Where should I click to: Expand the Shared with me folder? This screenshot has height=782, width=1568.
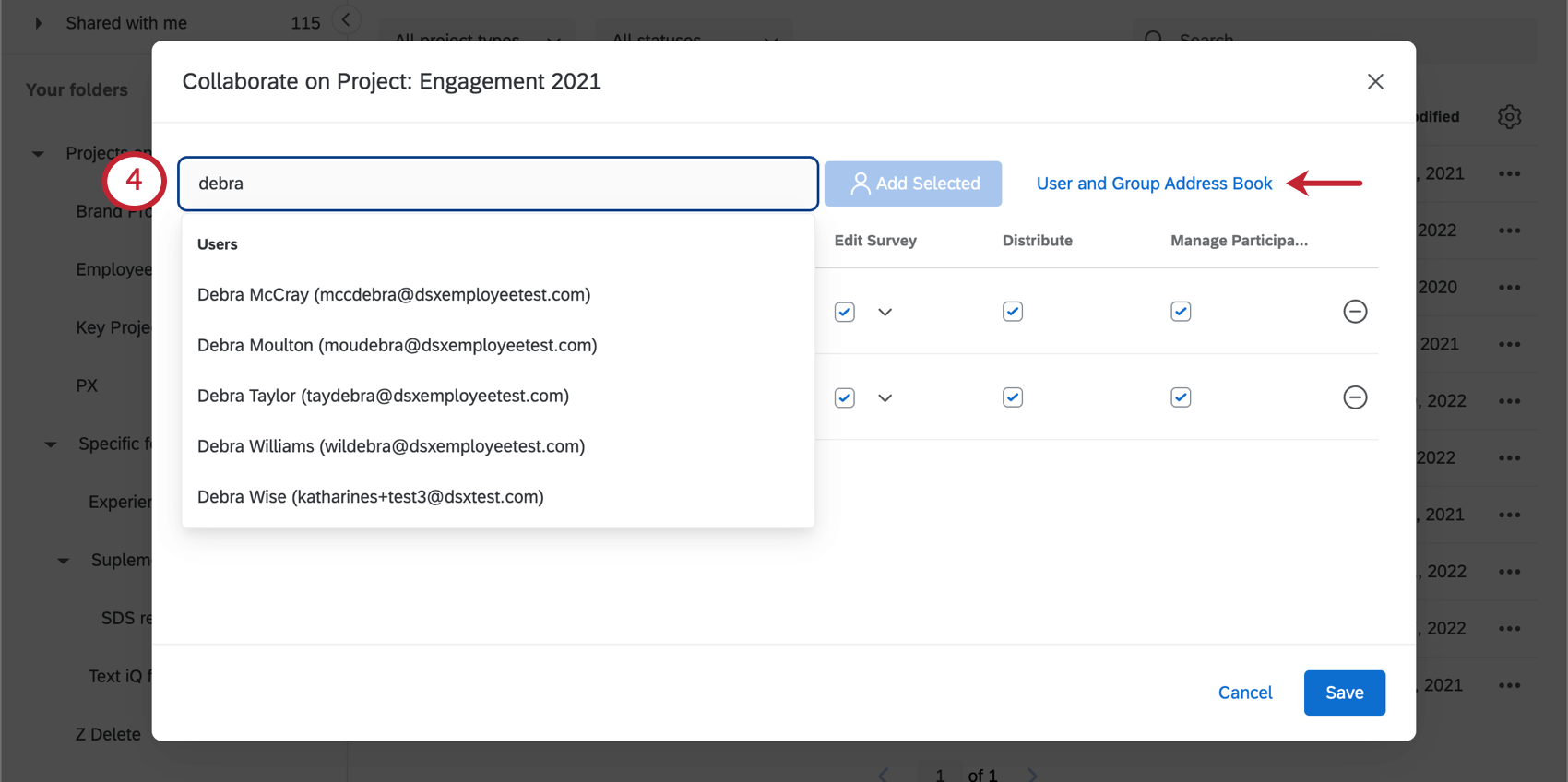pyautogui.click(x=38, y=23)
